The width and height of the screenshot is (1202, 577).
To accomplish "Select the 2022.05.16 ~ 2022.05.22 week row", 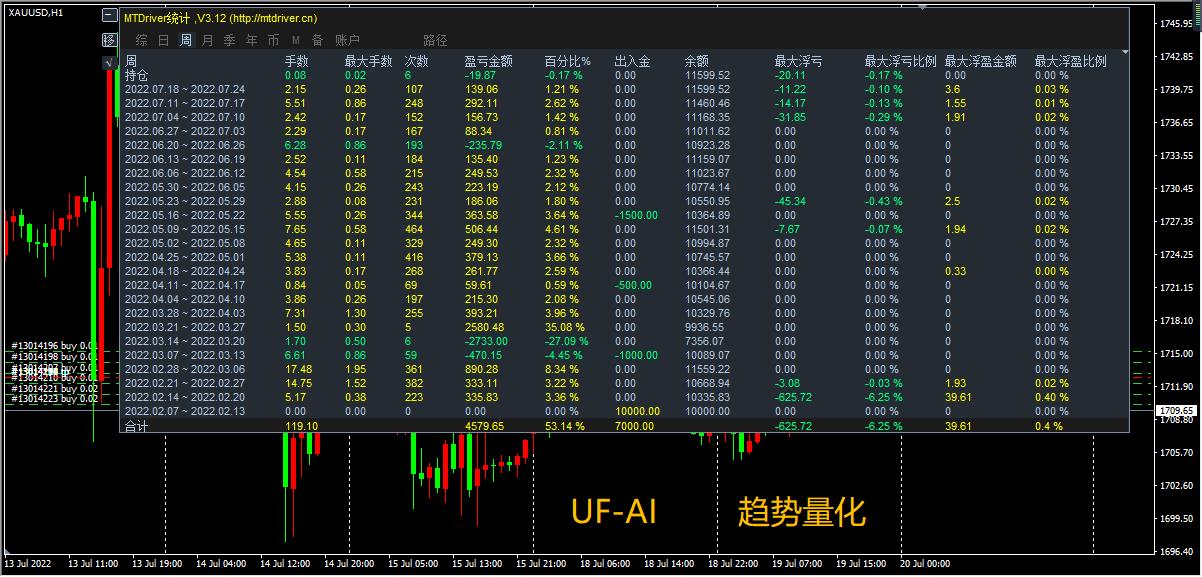I will 624,215.
